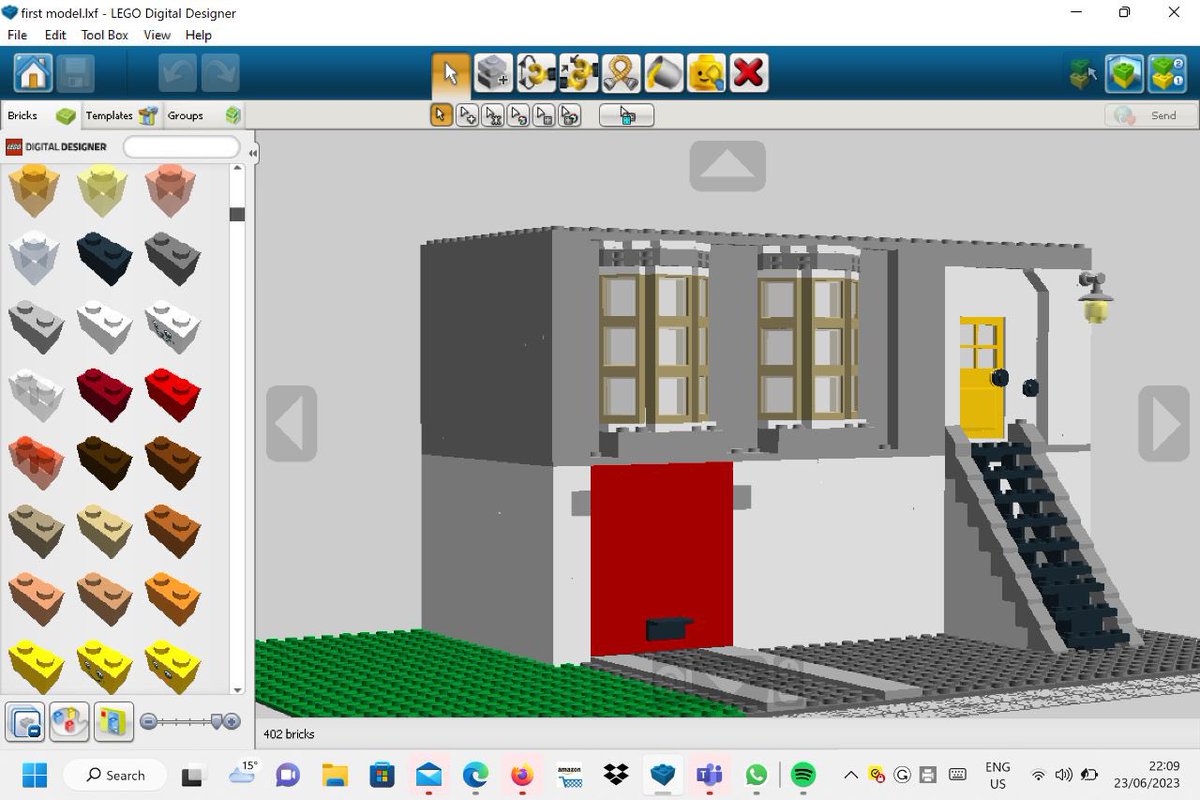
Task: Rotate camera view upward arrow
Action: 727,166
